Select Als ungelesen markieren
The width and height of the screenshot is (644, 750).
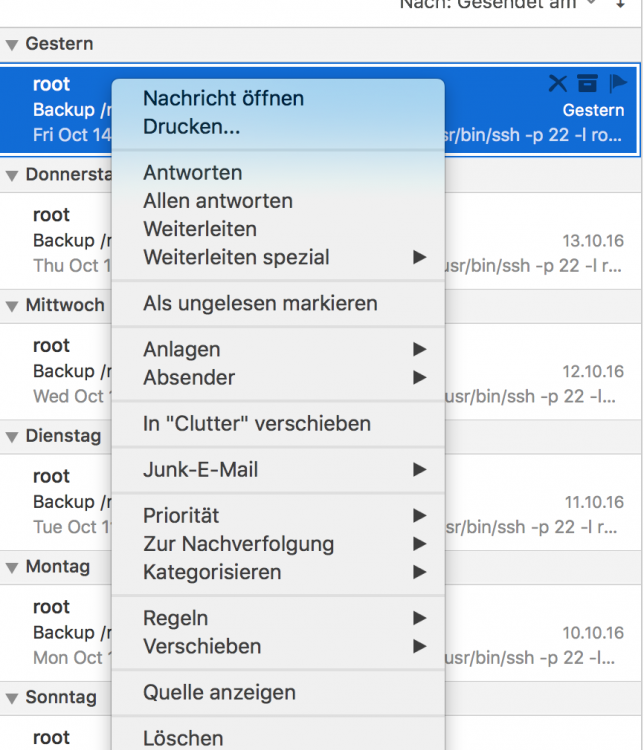[278, 303]
